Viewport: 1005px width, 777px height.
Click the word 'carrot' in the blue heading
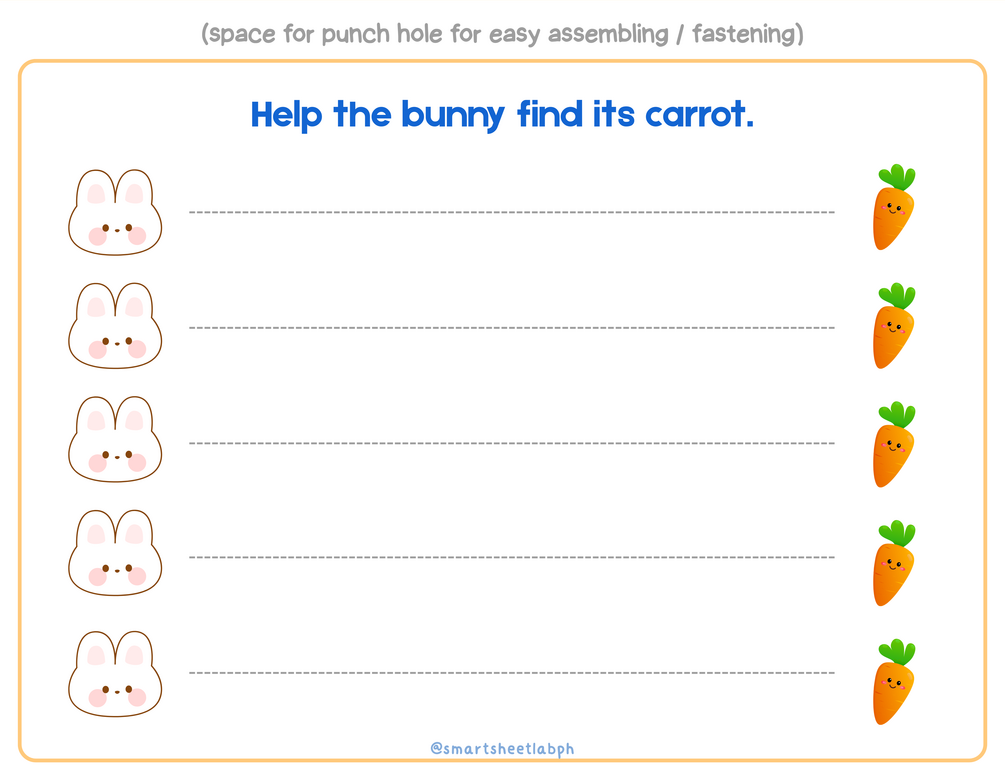pos(698,114)
